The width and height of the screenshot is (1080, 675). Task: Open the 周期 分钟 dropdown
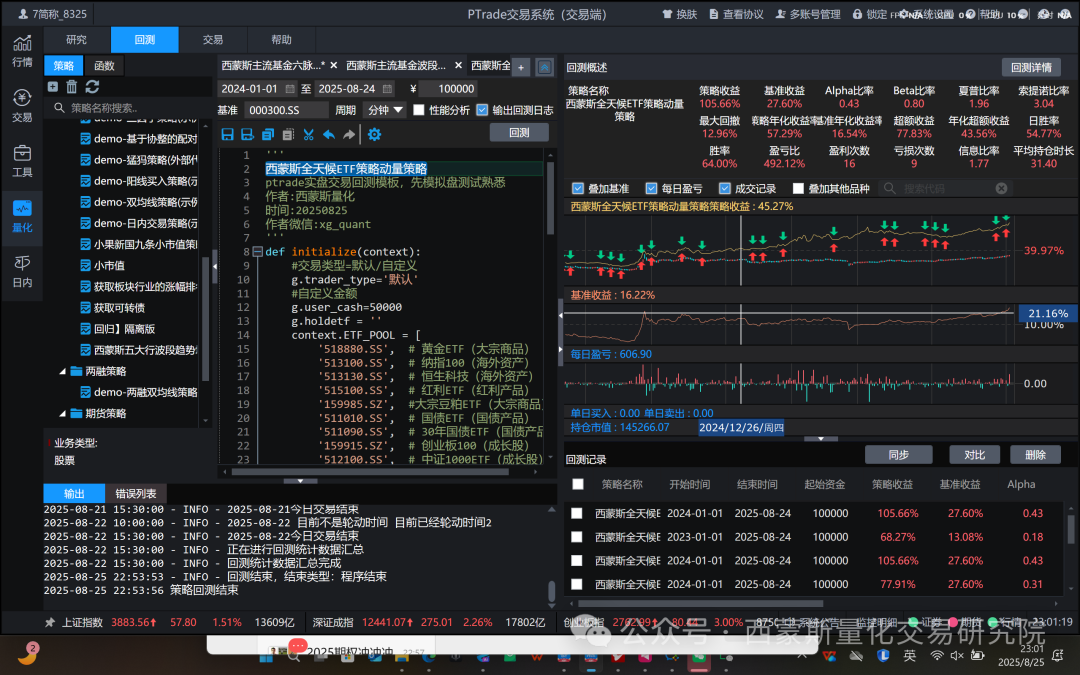(384, 110)
